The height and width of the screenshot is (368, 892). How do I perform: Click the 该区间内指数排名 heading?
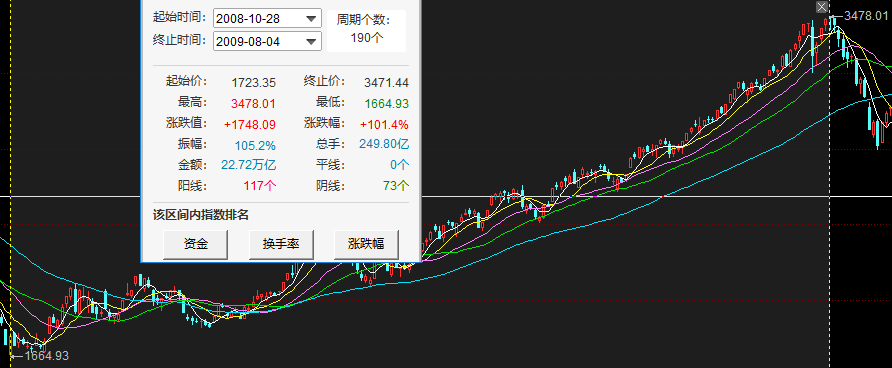coord(201,215)
